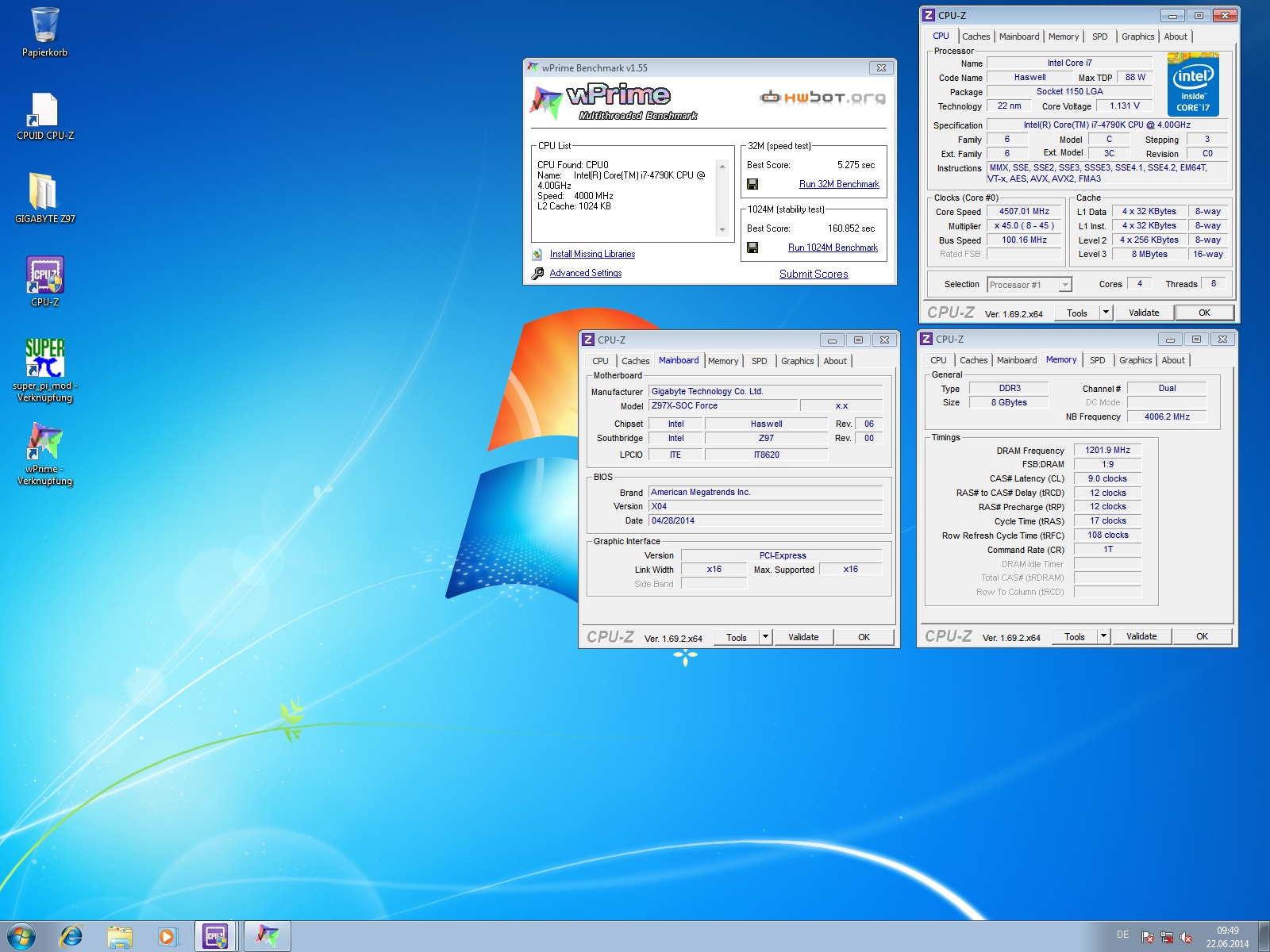Switch to wPrime in the taskbar
The image size is (1270, 952).
[x=267, y=936]
